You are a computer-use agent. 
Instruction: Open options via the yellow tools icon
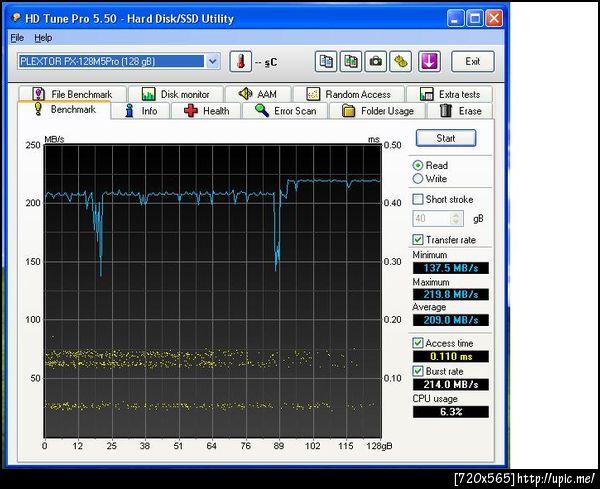pos(401,62)
